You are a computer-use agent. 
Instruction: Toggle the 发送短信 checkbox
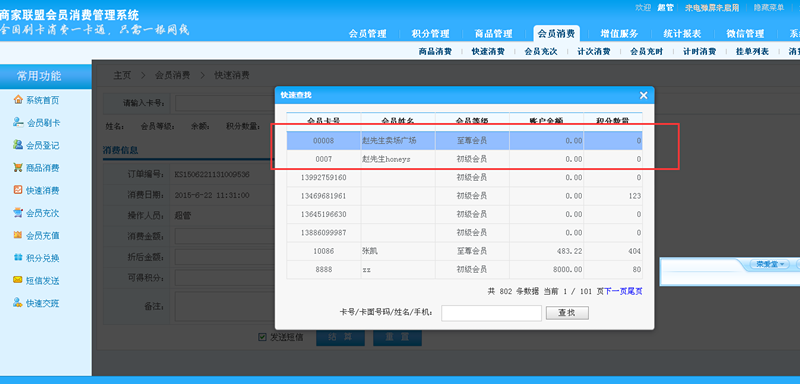click(262, 337)
